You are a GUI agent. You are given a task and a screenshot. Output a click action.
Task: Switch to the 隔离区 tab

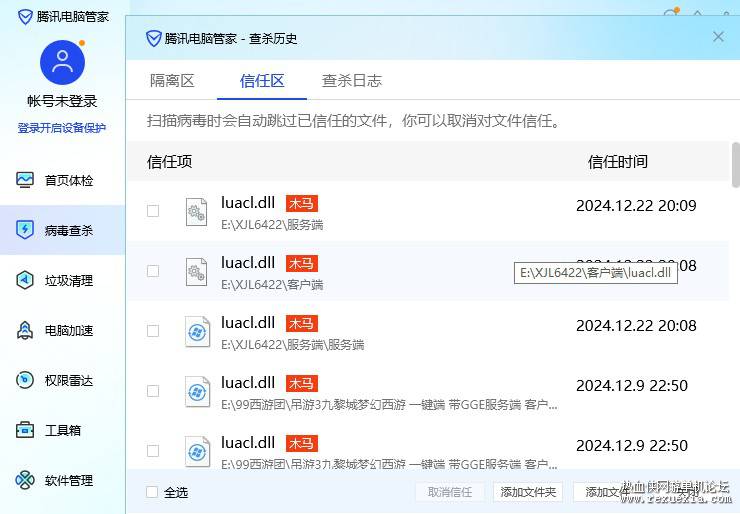click(x=172, y=81)
